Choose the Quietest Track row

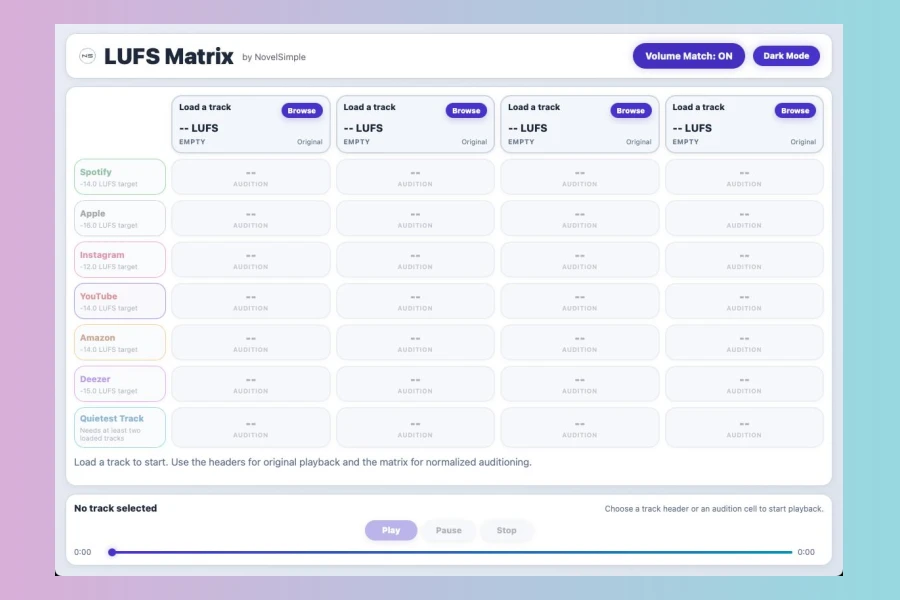(x=120, y=427)
